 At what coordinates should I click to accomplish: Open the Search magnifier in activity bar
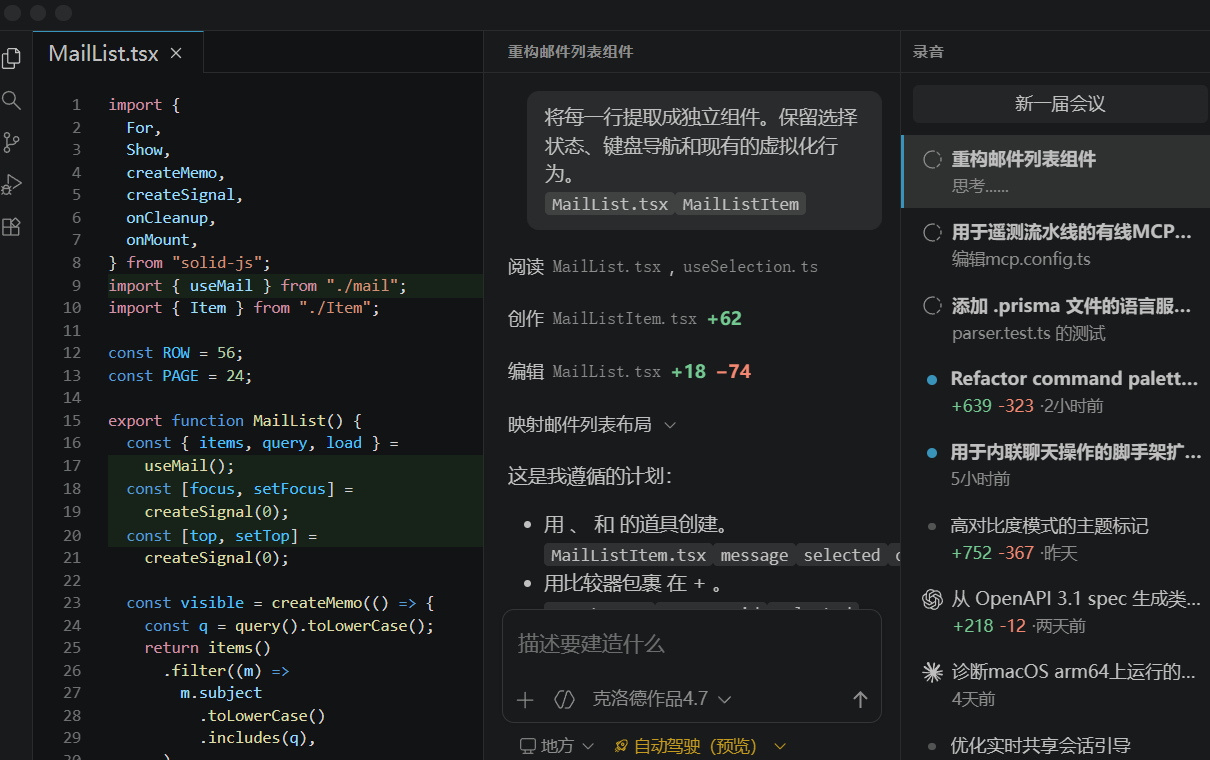[12, 101]
